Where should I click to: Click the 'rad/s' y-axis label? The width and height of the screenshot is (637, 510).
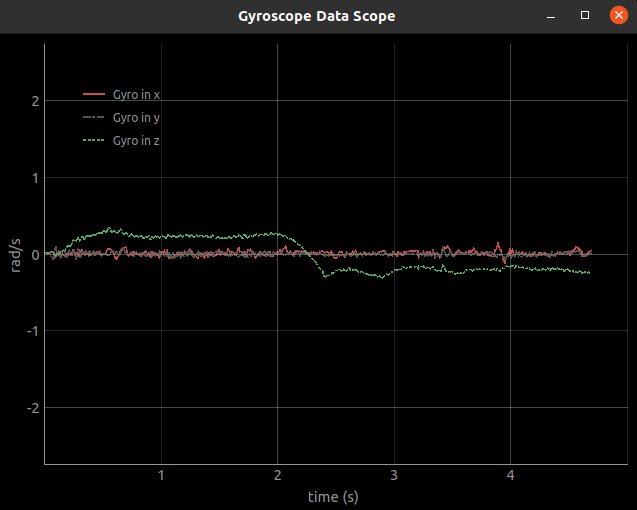[x=15, y=255]
